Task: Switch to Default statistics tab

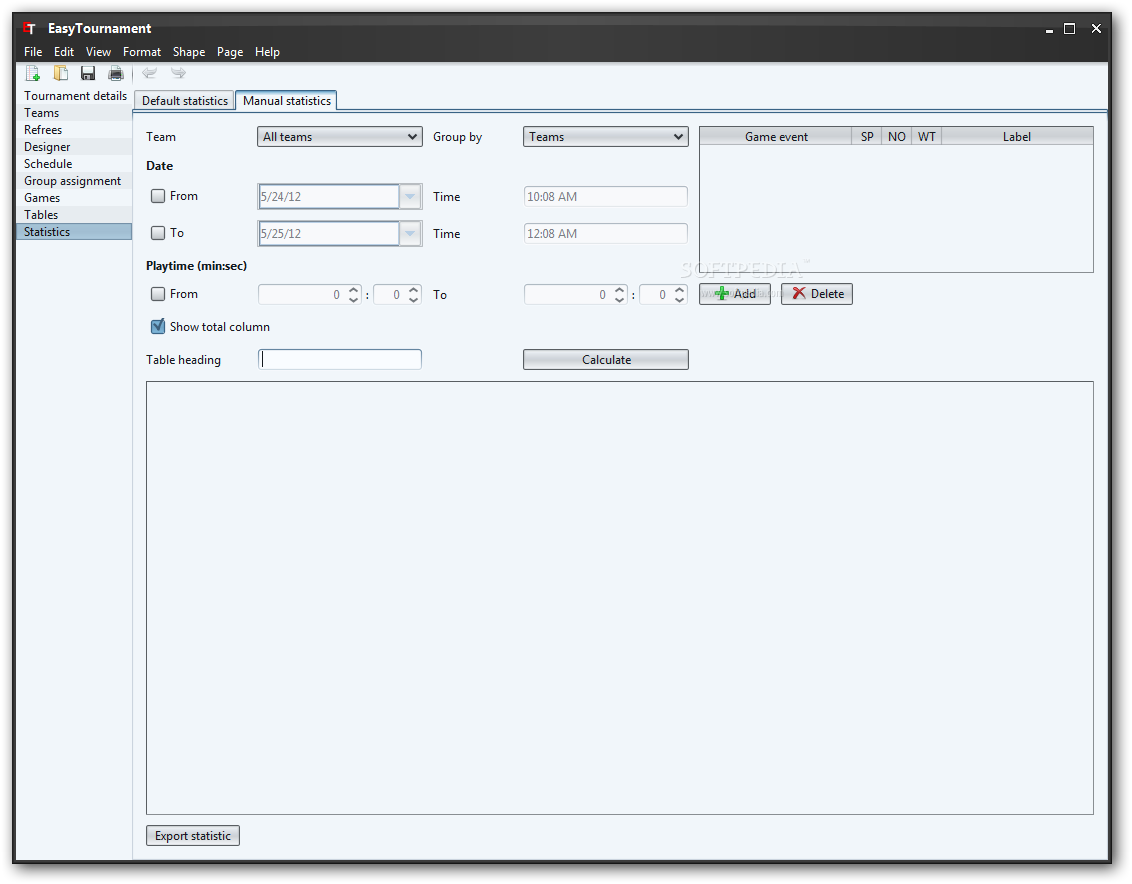Action: [x=185, y=100]
